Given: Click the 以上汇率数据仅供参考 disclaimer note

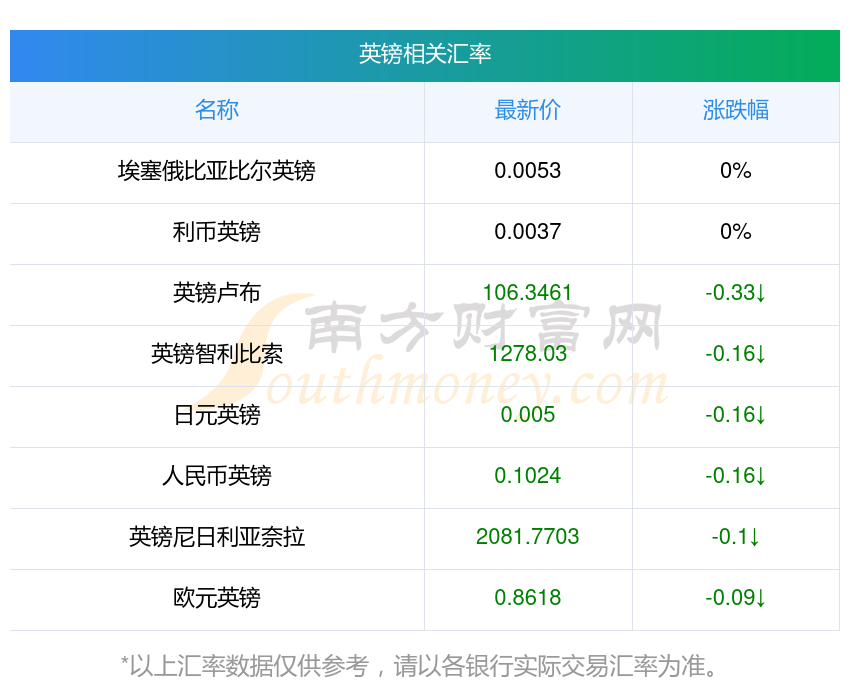Looking at the screenshot, I should tap(420, 666).
